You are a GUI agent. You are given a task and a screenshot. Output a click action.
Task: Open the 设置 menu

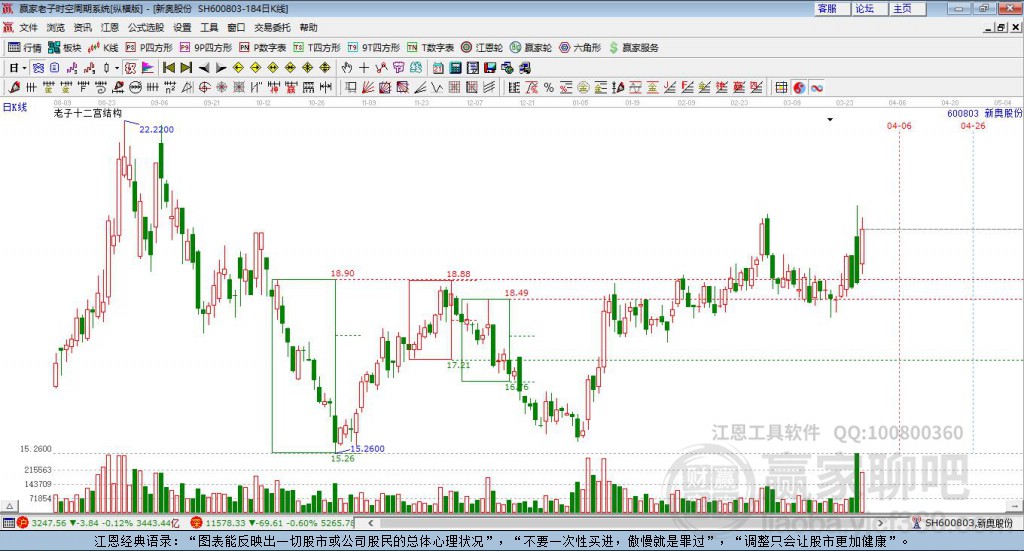(182, 27)
